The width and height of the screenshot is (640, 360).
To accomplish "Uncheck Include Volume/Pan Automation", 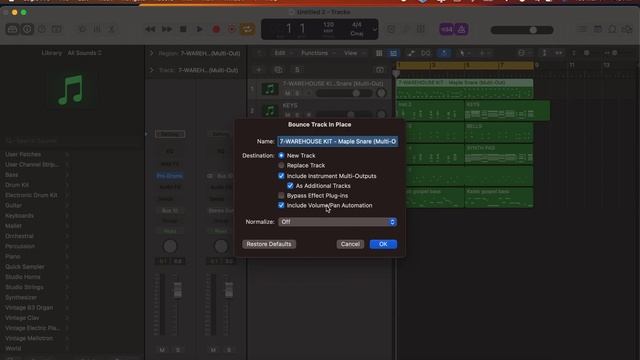I will tap(281, 205).
